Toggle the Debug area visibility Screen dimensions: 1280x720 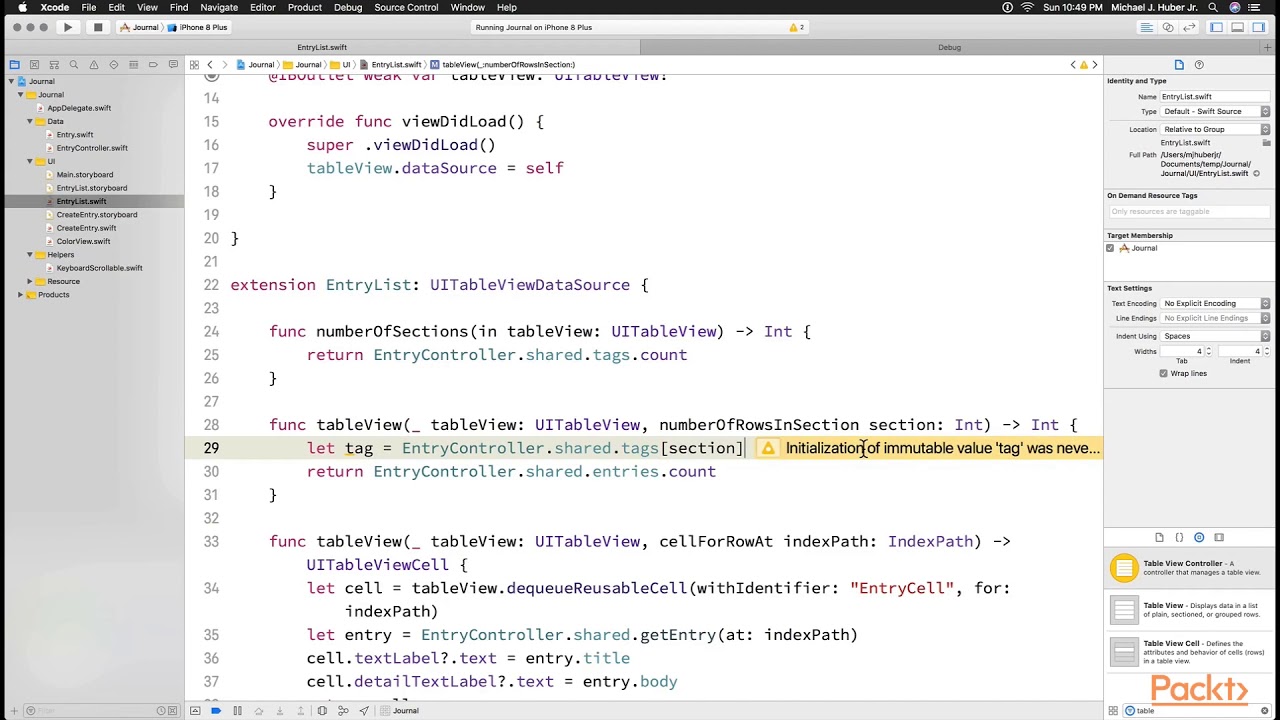point(1238,27)
